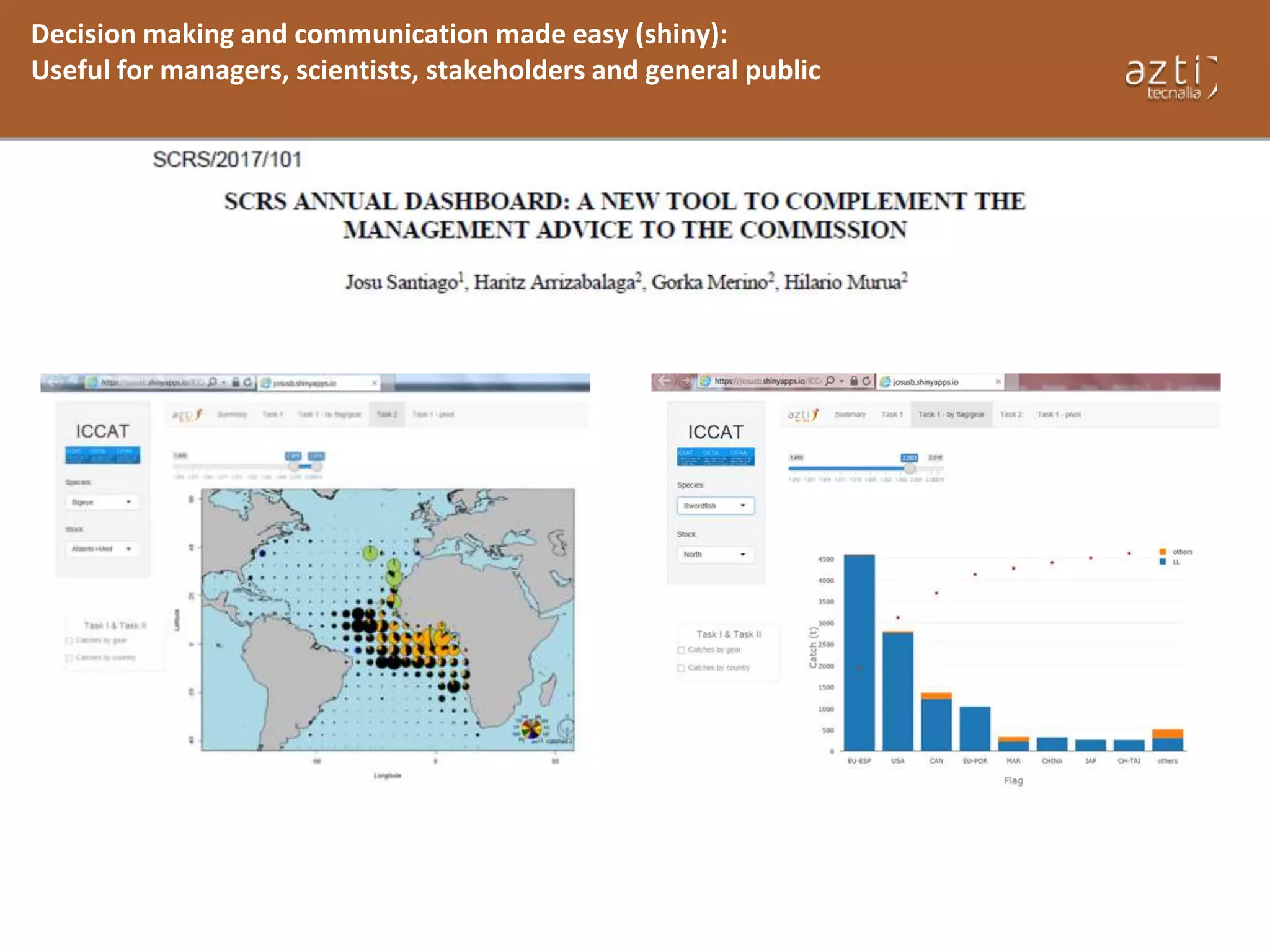This screenshot has height=952, width=1270.
Task: Click the USA bar in the chart
Action: (x=898, y=691)
